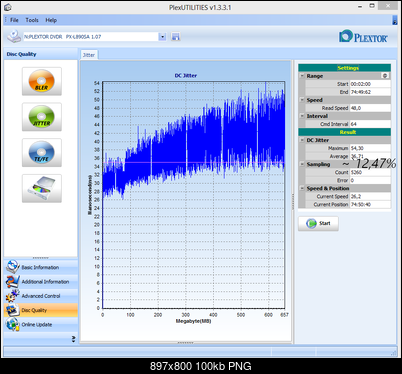Screen dimensions: 402x374
Task: Click the PlexUTILITIES title bar app icon
Action: click(x=7, y=7)
